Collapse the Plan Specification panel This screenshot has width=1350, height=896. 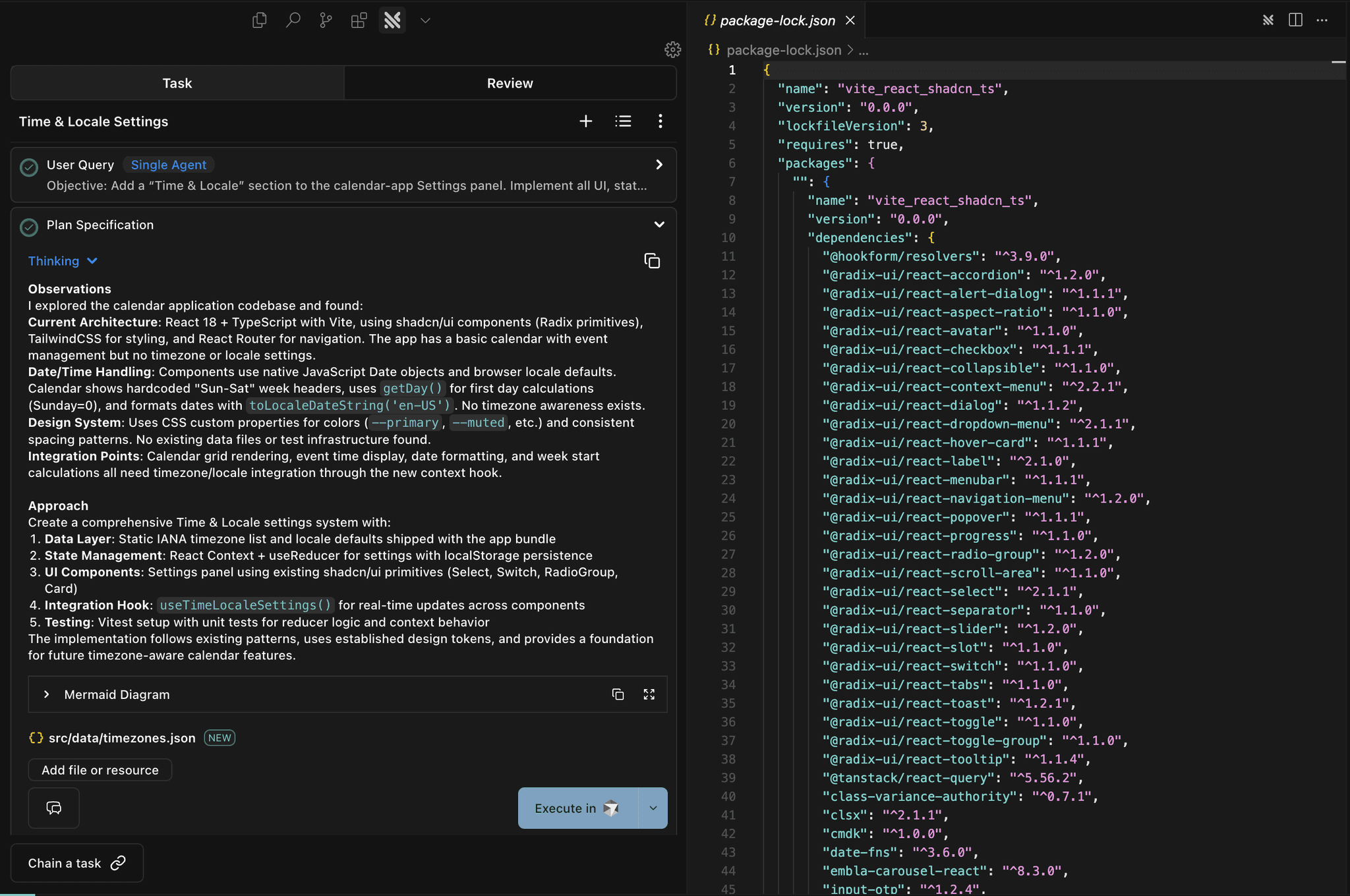click(659, 225)
